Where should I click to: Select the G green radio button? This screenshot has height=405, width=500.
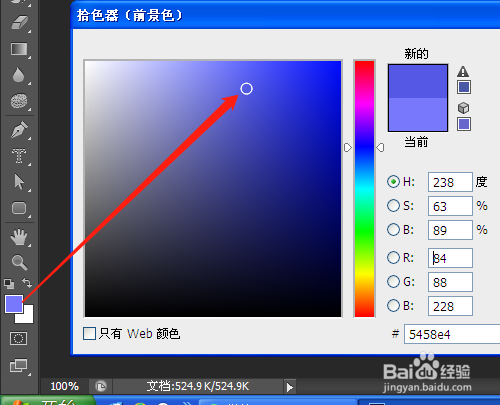[393, 282]
